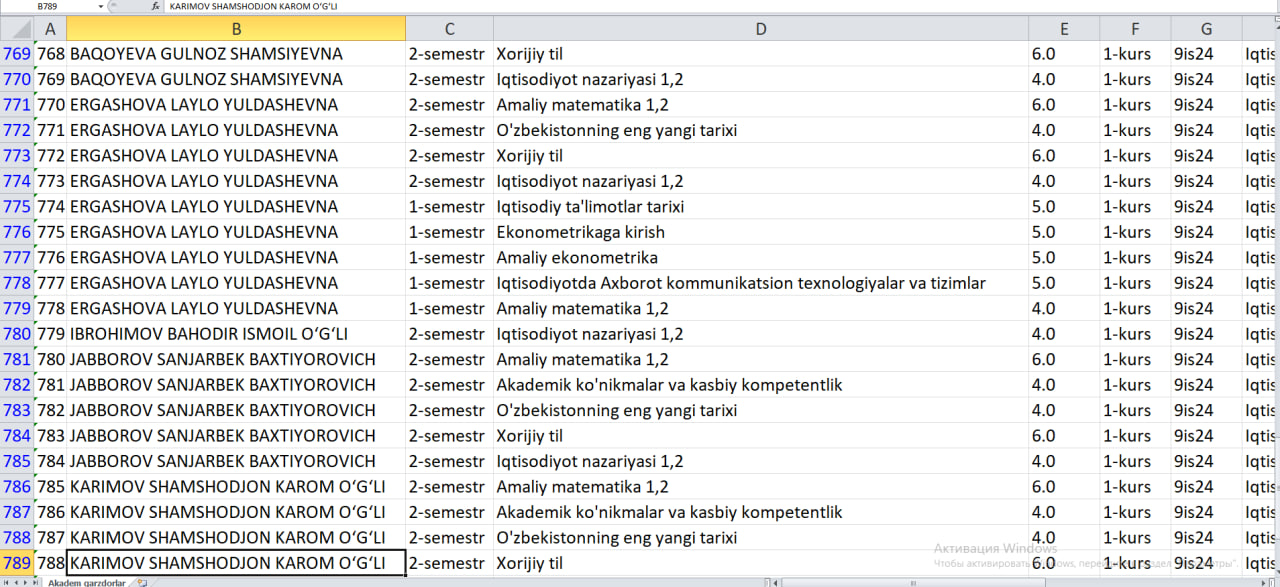Select column G header
Image resolution: width=1280 pixels, height=587 pixels.
1206,29
